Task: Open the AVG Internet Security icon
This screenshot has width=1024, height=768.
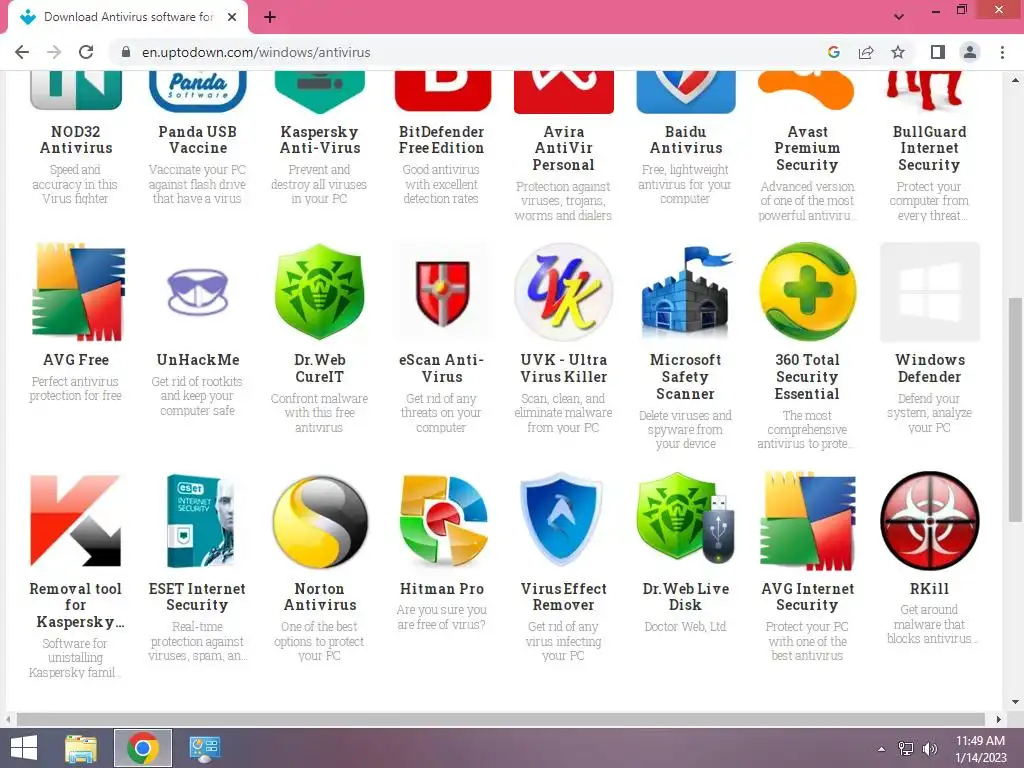Action: pyautogui.click(x=807, y=520)
